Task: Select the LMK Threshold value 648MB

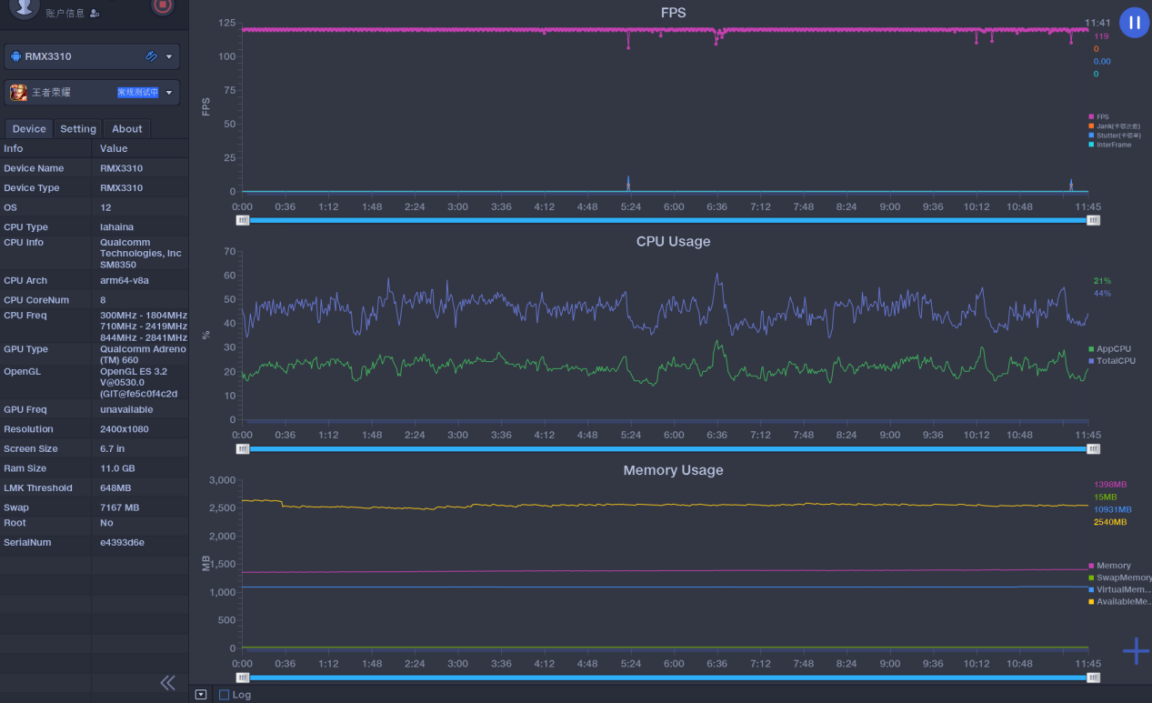Action: [x=115, y=488]
